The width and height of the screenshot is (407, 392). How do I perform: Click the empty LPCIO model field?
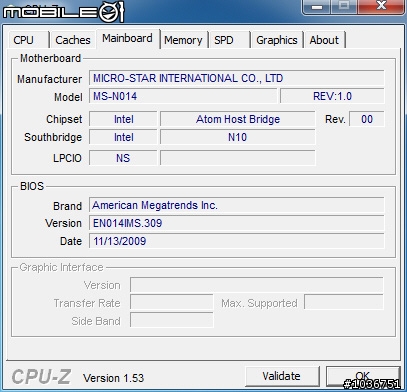click(x=237, y=158)
